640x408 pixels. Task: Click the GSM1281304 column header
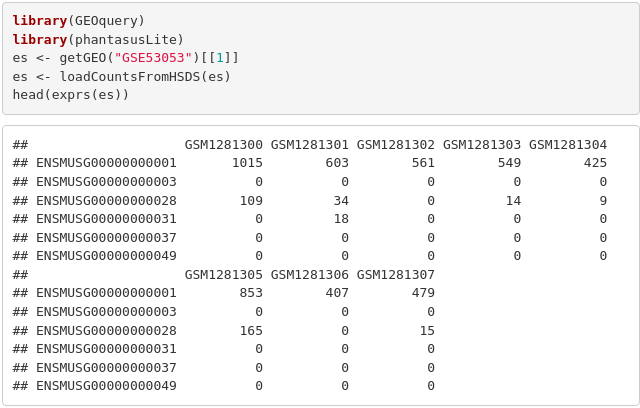tap(568, 145)
